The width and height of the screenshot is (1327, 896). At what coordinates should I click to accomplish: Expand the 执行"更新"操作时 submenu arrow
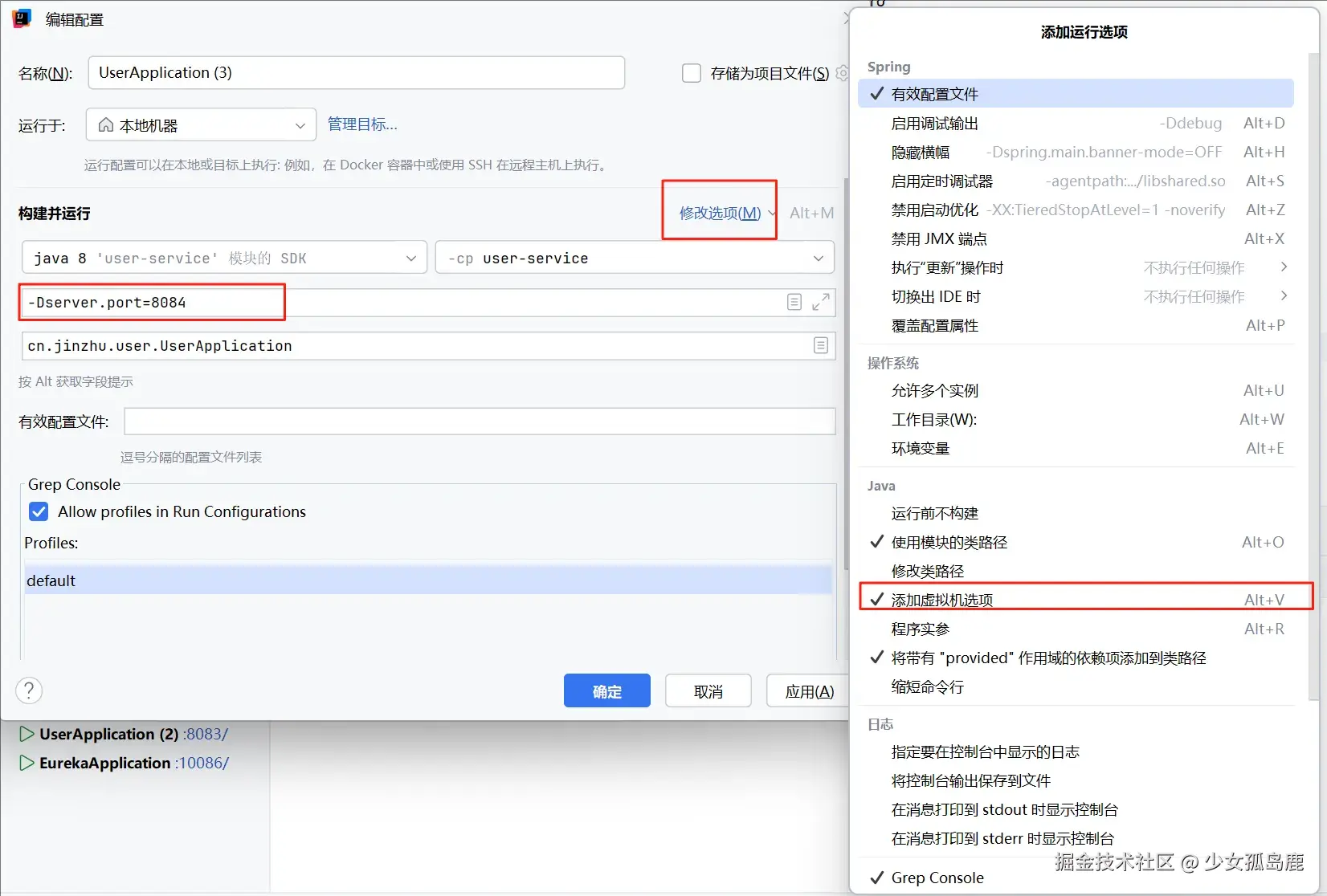click(x=1284, y=267)
